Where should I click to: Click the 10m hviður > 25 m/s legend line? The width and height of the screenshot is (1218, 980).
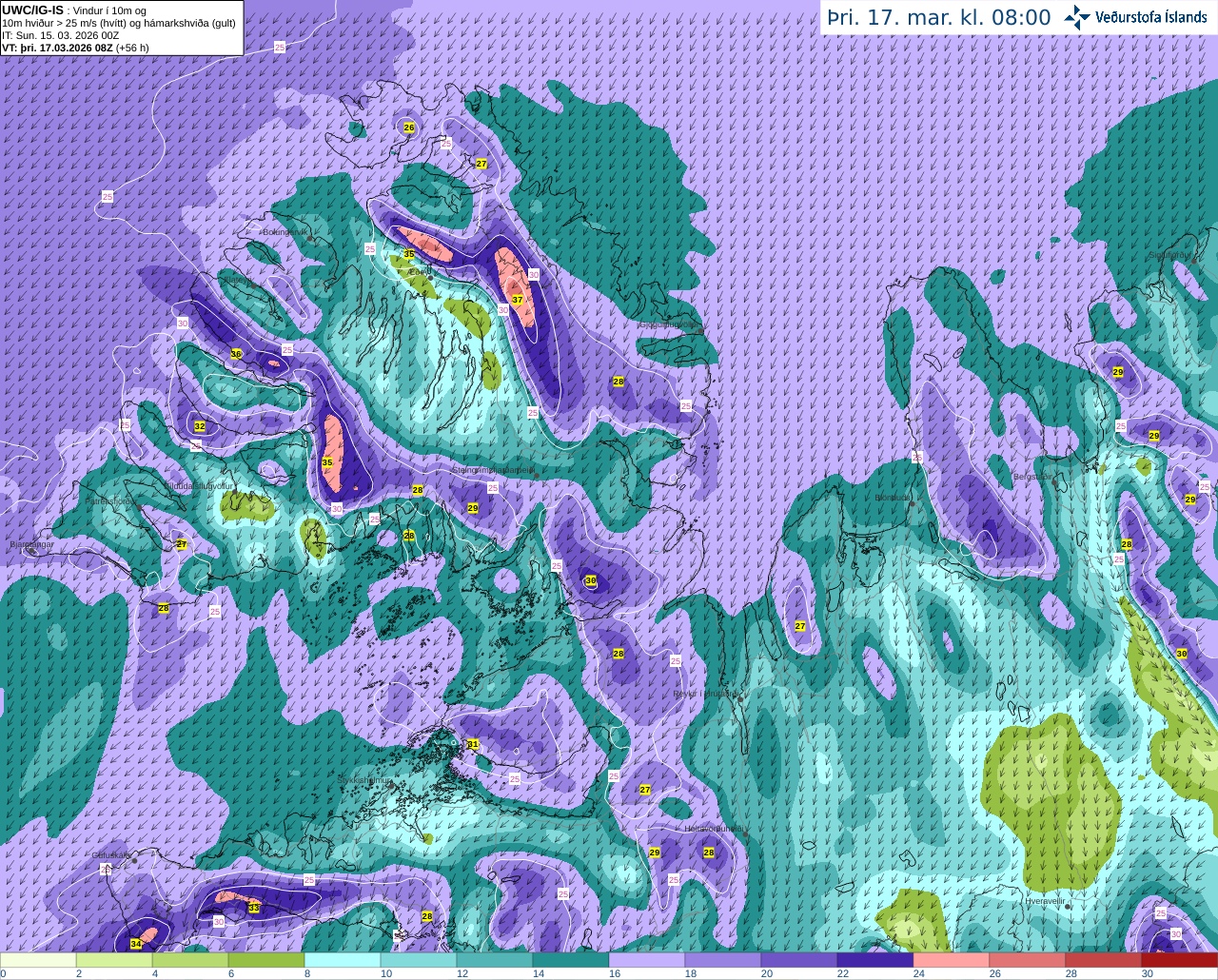tap(119, 23)
